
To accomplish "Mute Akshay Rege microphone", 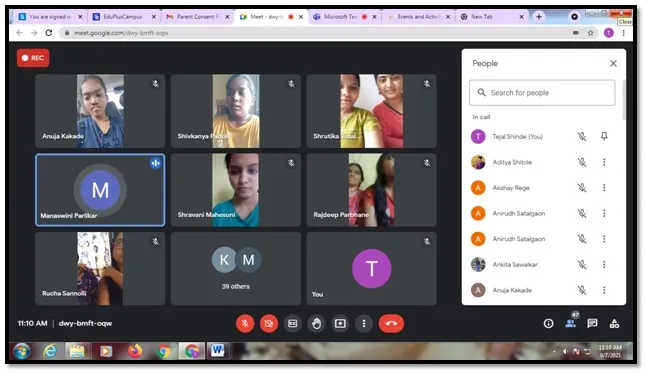I will [582, 188].
